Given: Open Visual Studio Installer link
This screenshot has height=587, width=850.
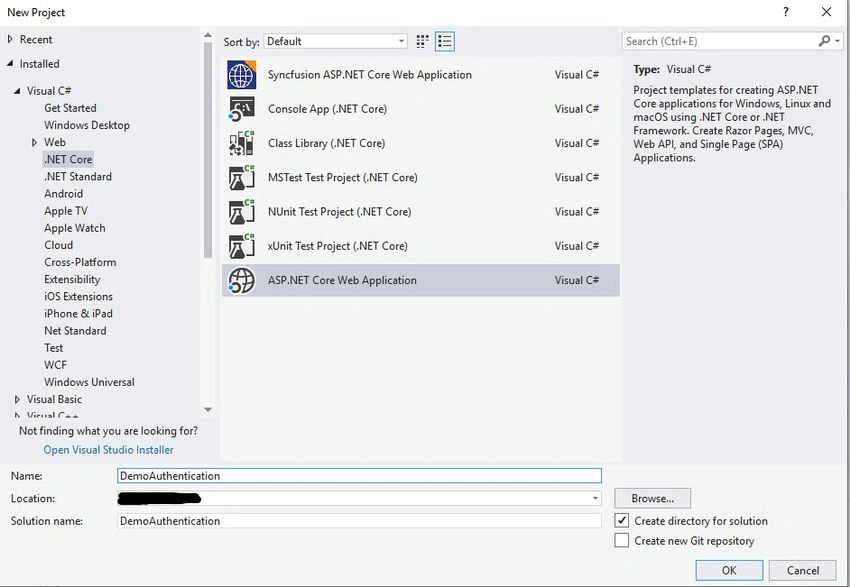Looking at the screenshot, I should point(108,450).
